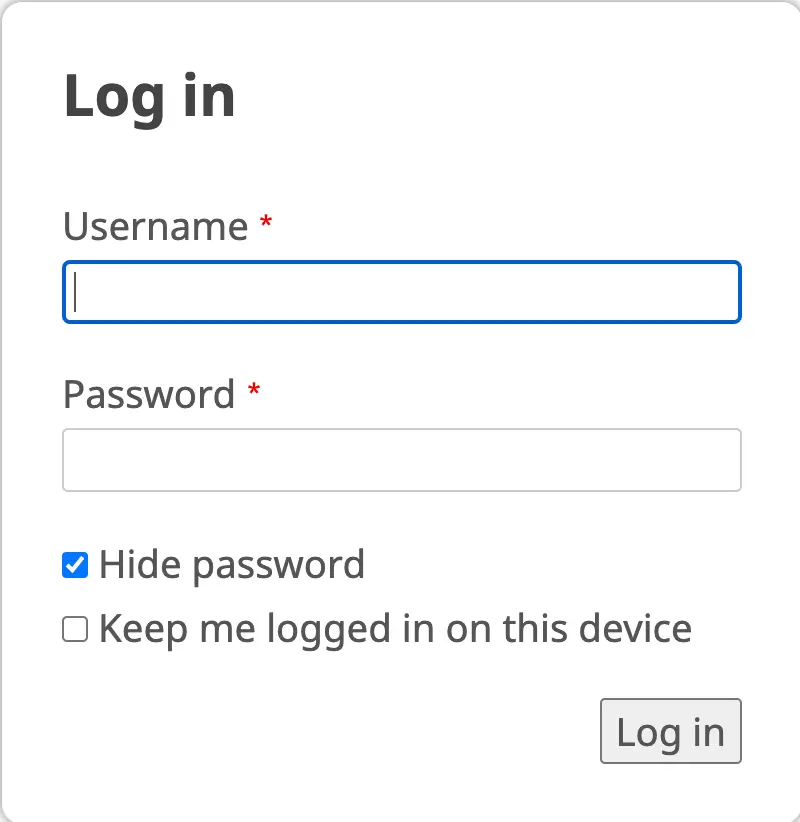Image resolution: width=800 pixels, height=822 pixels.
Task: Focus the box outlined in blue
Action: pyautogui.click(x=401, y=292)
